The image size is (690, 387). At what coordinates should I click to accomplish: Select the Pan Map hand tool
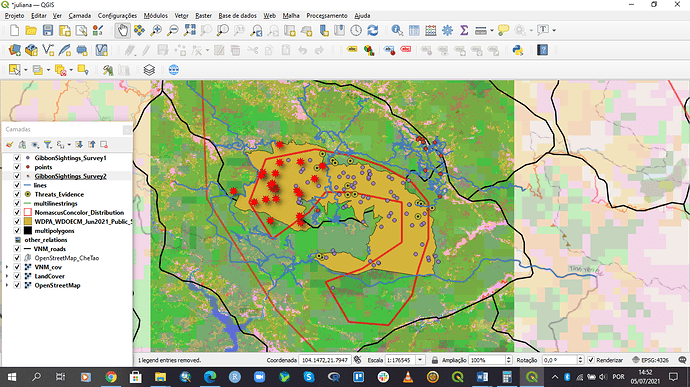(122, 30)
